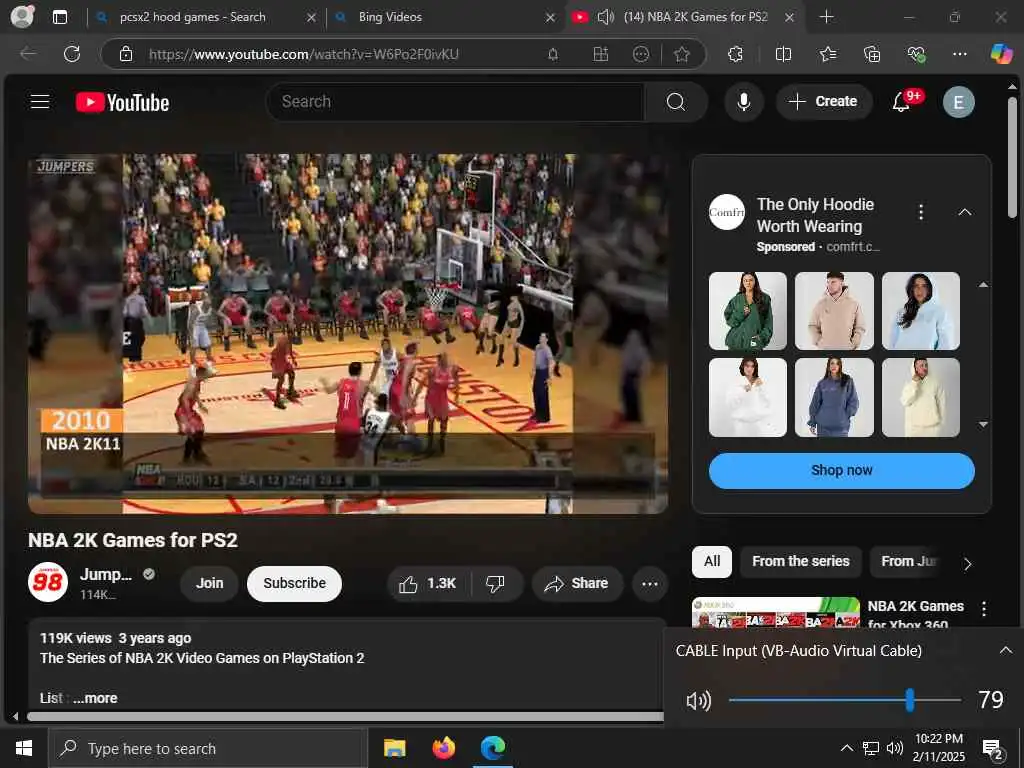
Task: Select the All filter chip
Action: click(x=712, y=562)
